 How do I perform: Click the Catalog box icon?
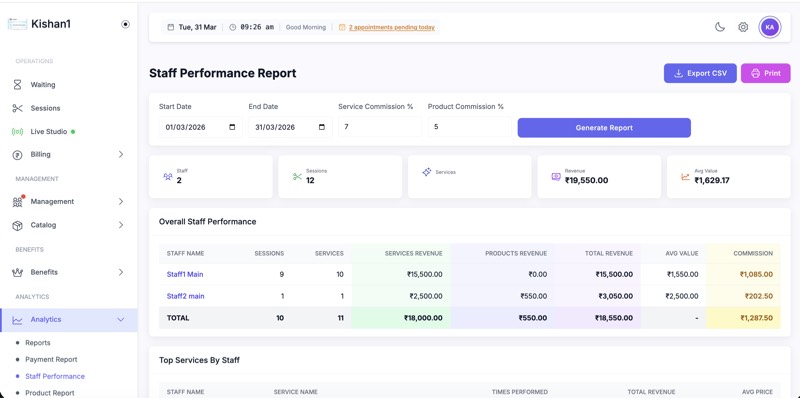(x=17, y=225)
